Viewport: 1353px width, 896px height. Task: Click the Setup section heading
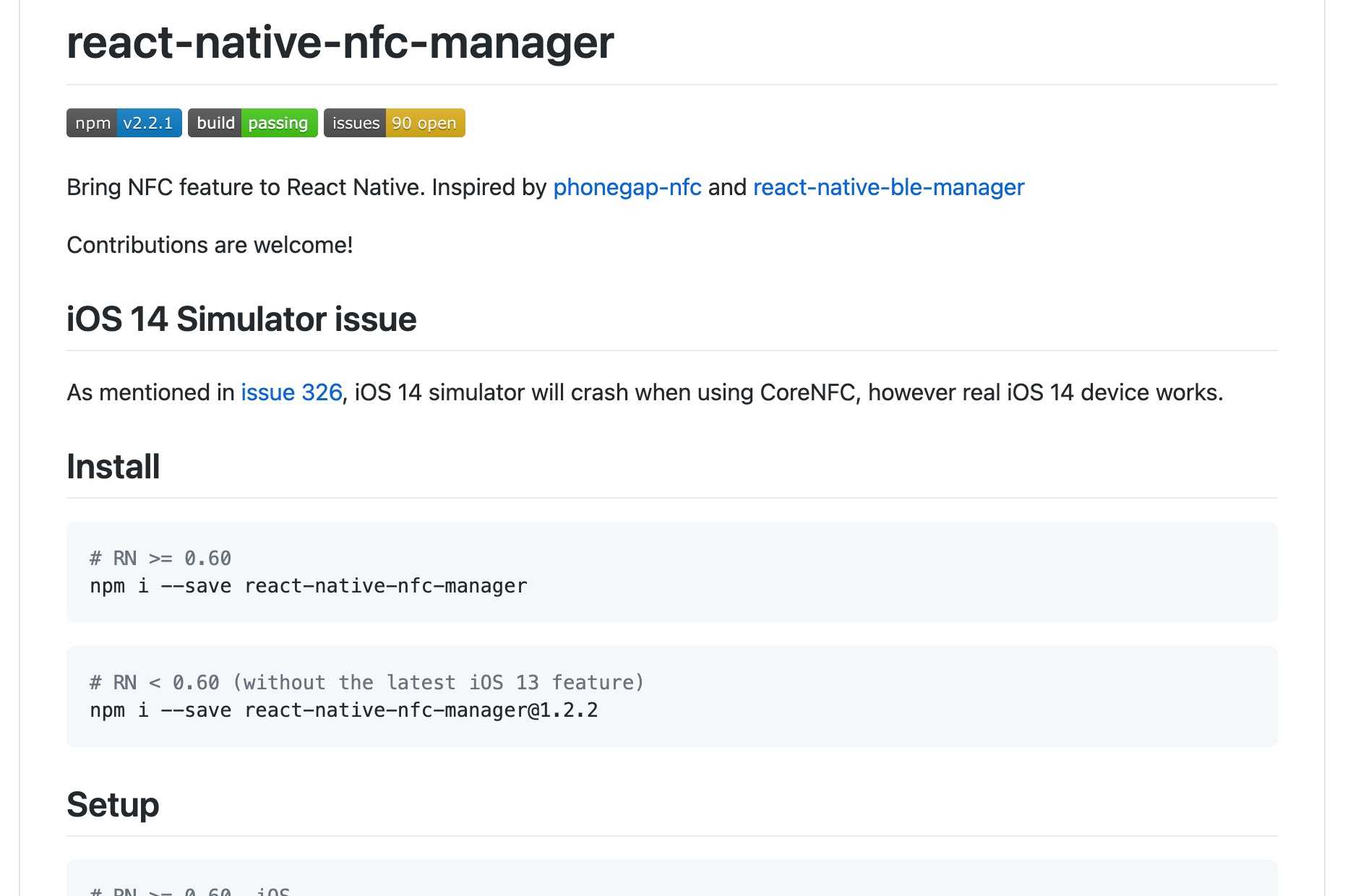pos(113,805)
